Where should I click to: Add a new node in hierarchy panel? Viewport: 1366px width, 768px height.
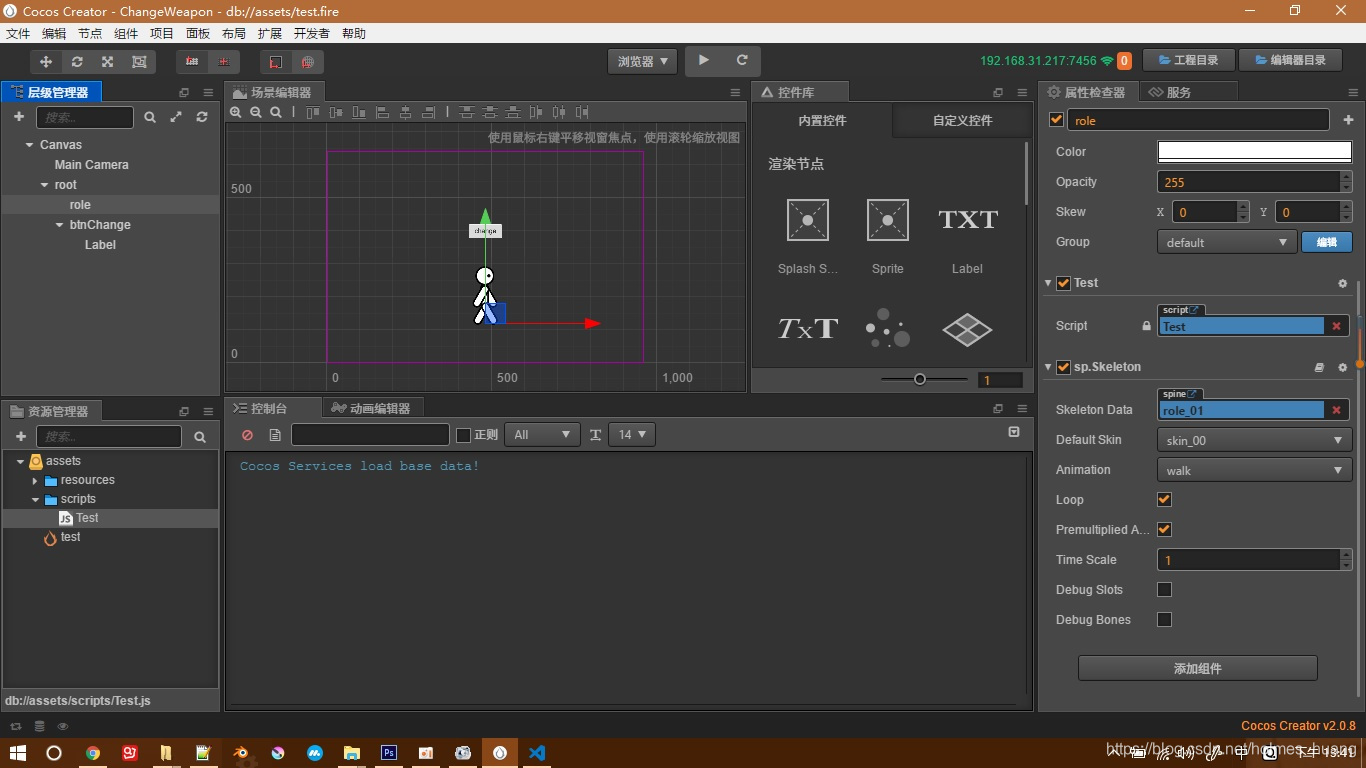point(18,117)
